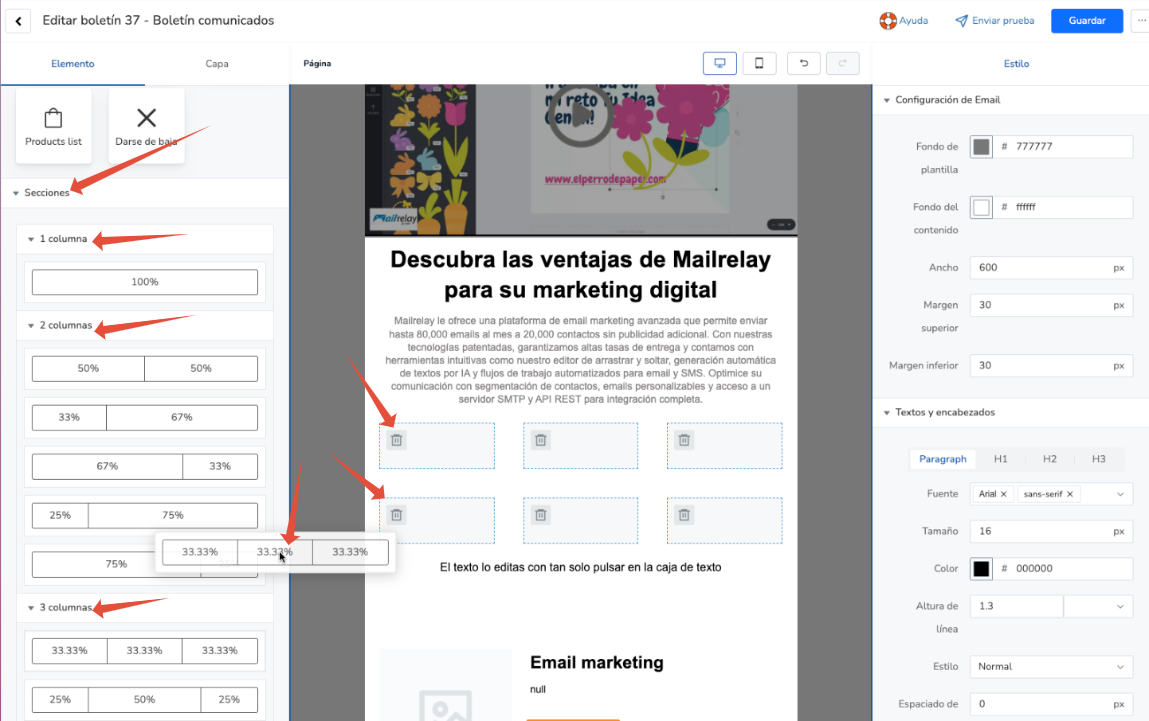Edit the Espaciado de field value
The width and height of the screenshot is (1149, 721).
click(x=1051, y=704)
